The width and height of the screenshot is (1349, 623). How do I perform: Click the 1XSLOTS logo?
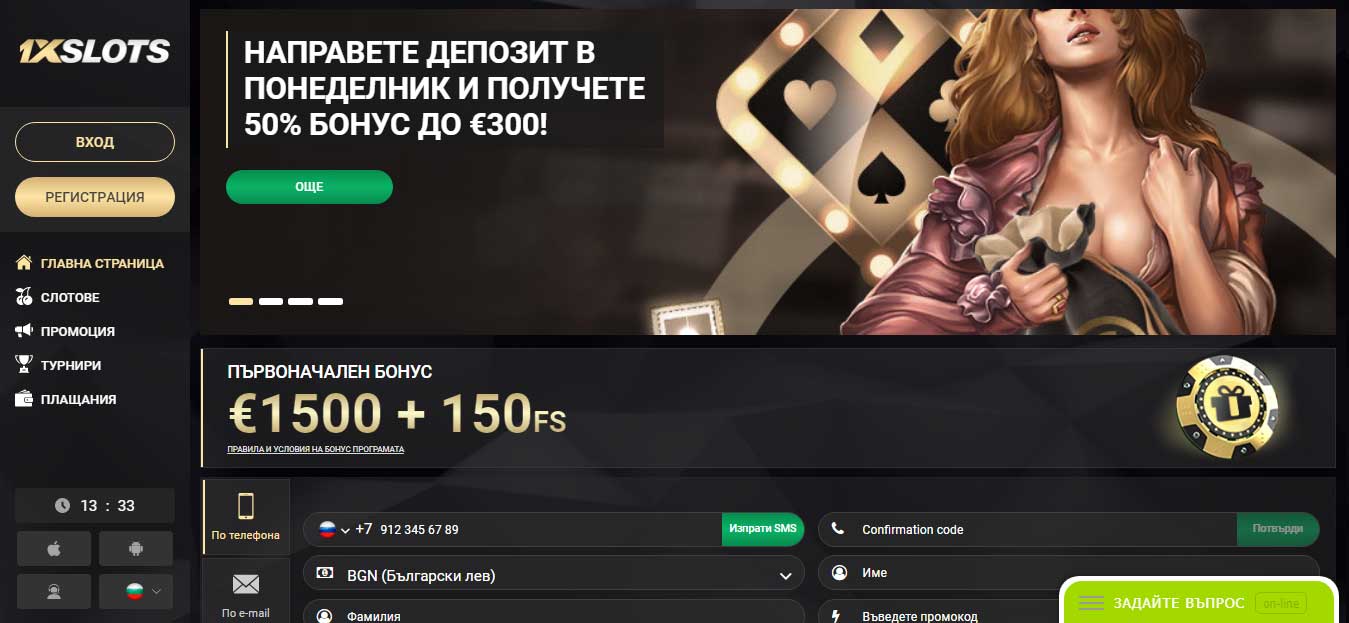95,52
